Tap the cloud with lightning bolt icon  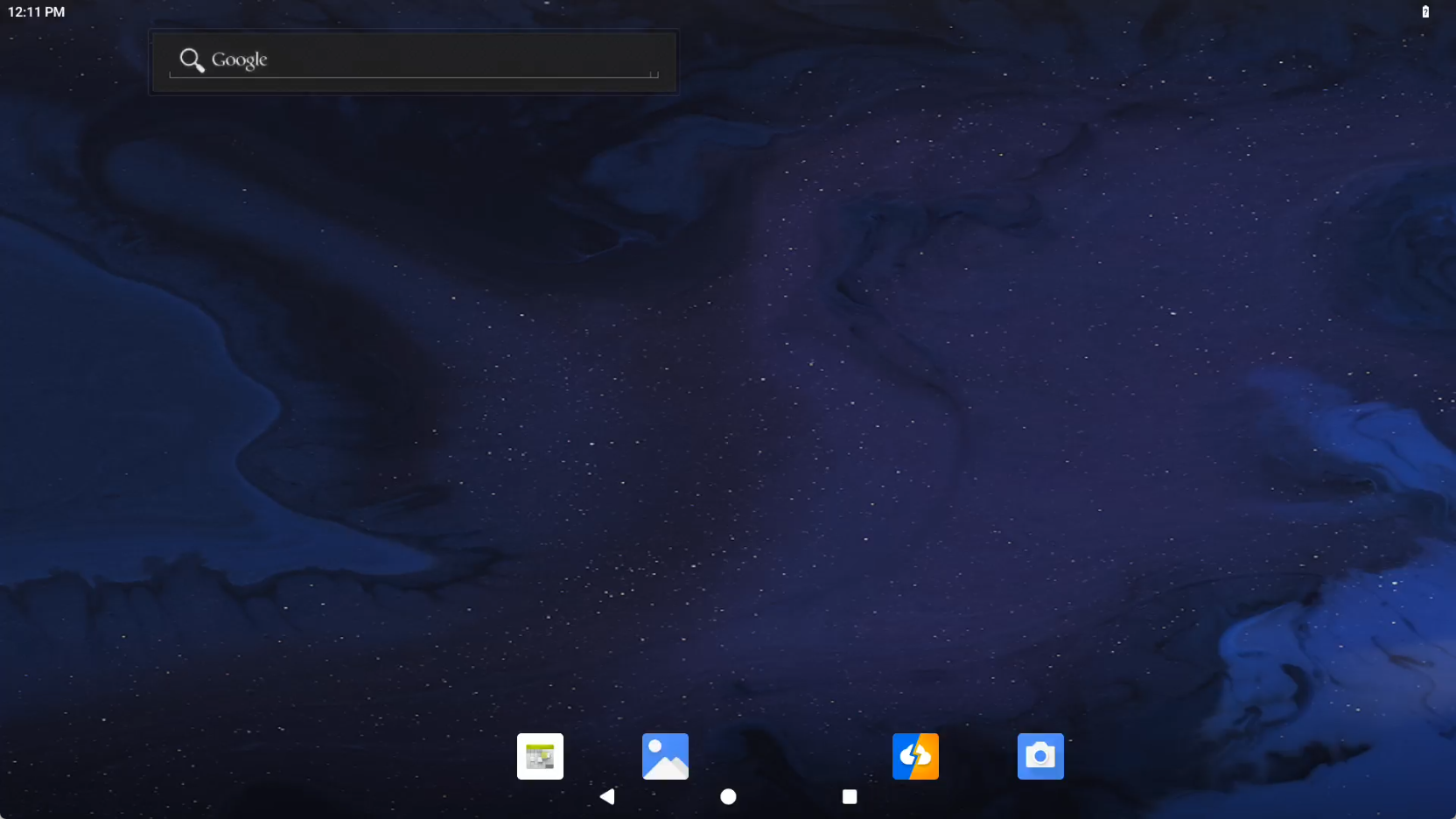pos(915,756)
